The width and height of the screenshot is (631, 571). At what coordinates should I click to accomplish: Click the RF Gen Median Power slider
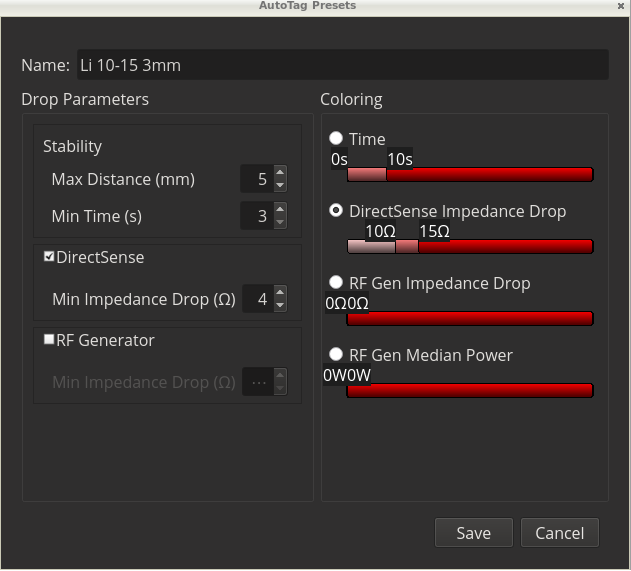[469, 391]
